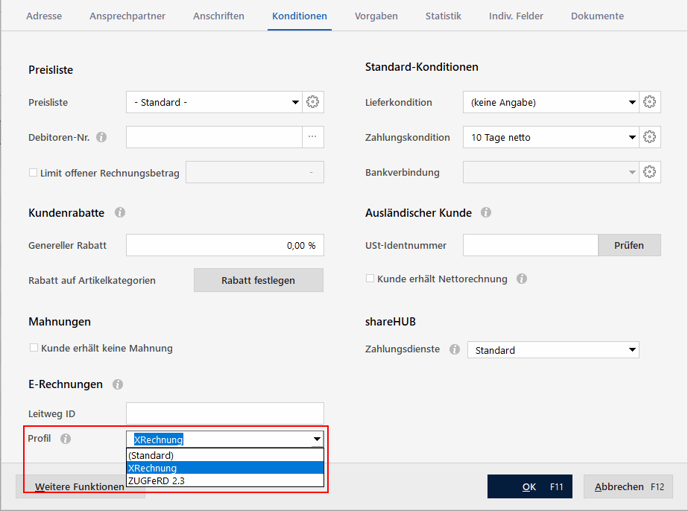The width and height of the screenshot is (688, 511).
Task: Open gear icon beside Lieferkondition field
Action: [x=649, y=102]
